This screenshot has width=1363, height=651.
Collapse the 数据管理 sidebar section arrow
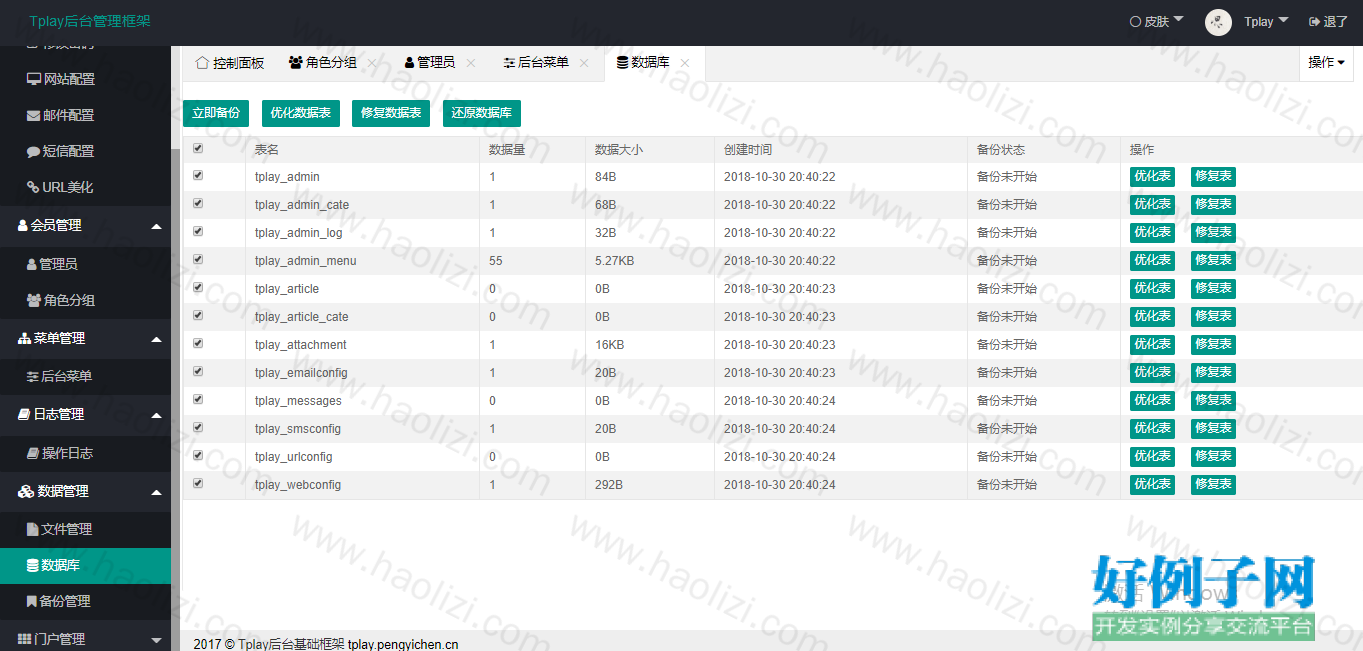pos(156,493)
